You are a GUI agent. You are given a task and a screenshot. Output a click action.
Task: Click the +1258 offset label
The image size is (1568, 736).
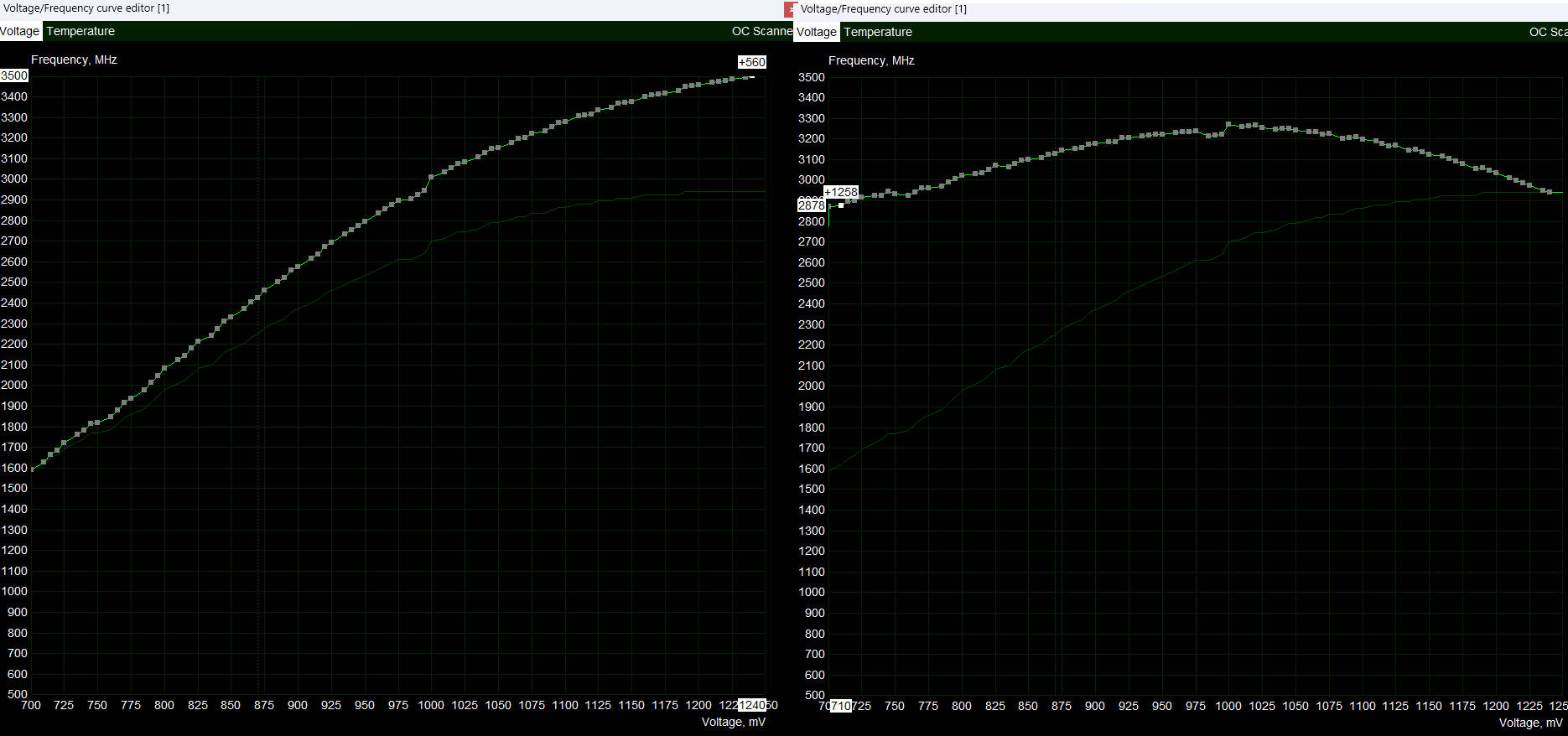pos(841,192)
